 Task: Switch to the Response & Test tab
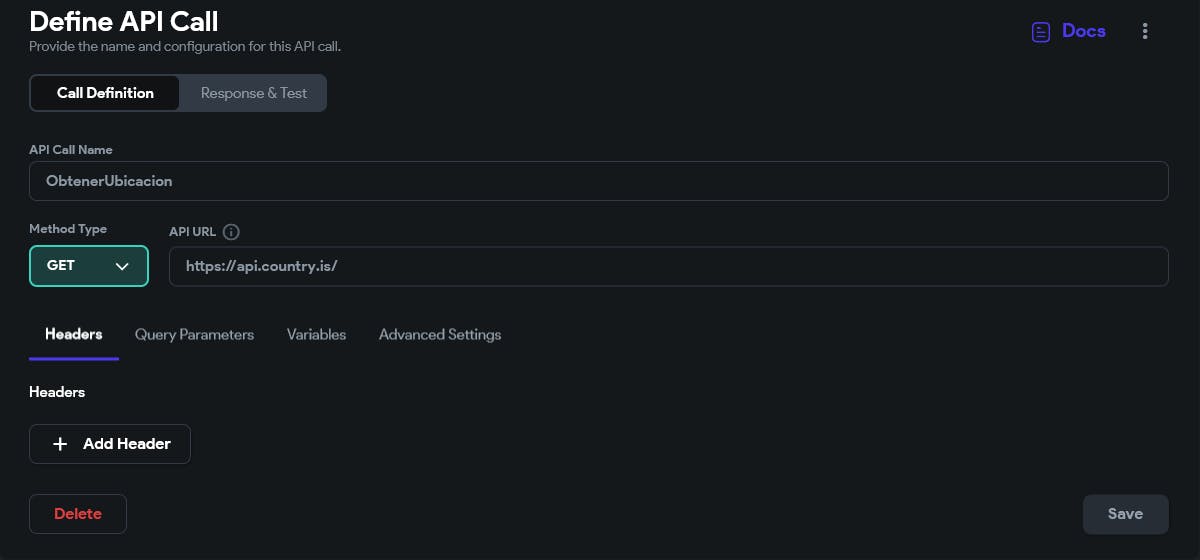coord(254,93)
